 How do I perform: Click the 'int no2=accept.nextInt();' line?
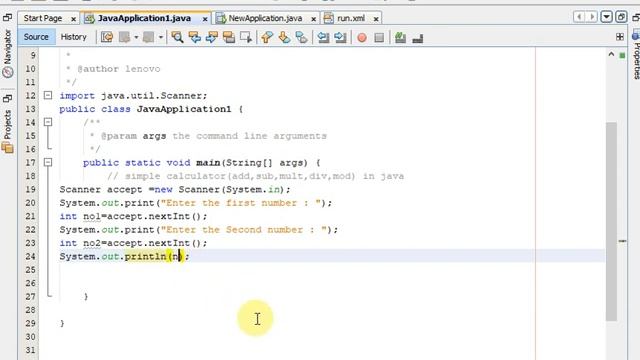(133, 243)
